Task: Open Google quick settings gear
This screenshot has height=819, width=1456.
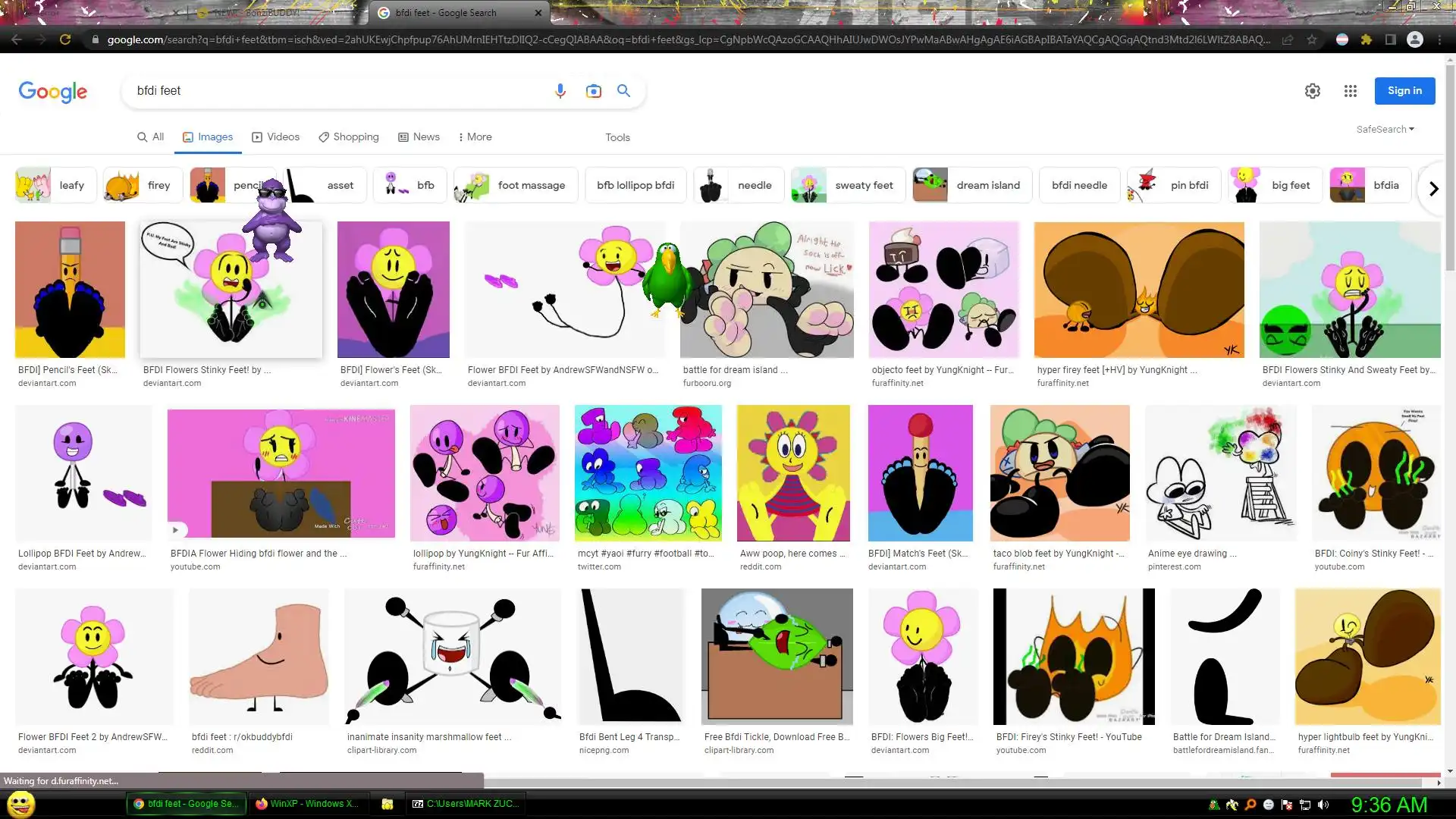Action: click(x=1312, y=91)
